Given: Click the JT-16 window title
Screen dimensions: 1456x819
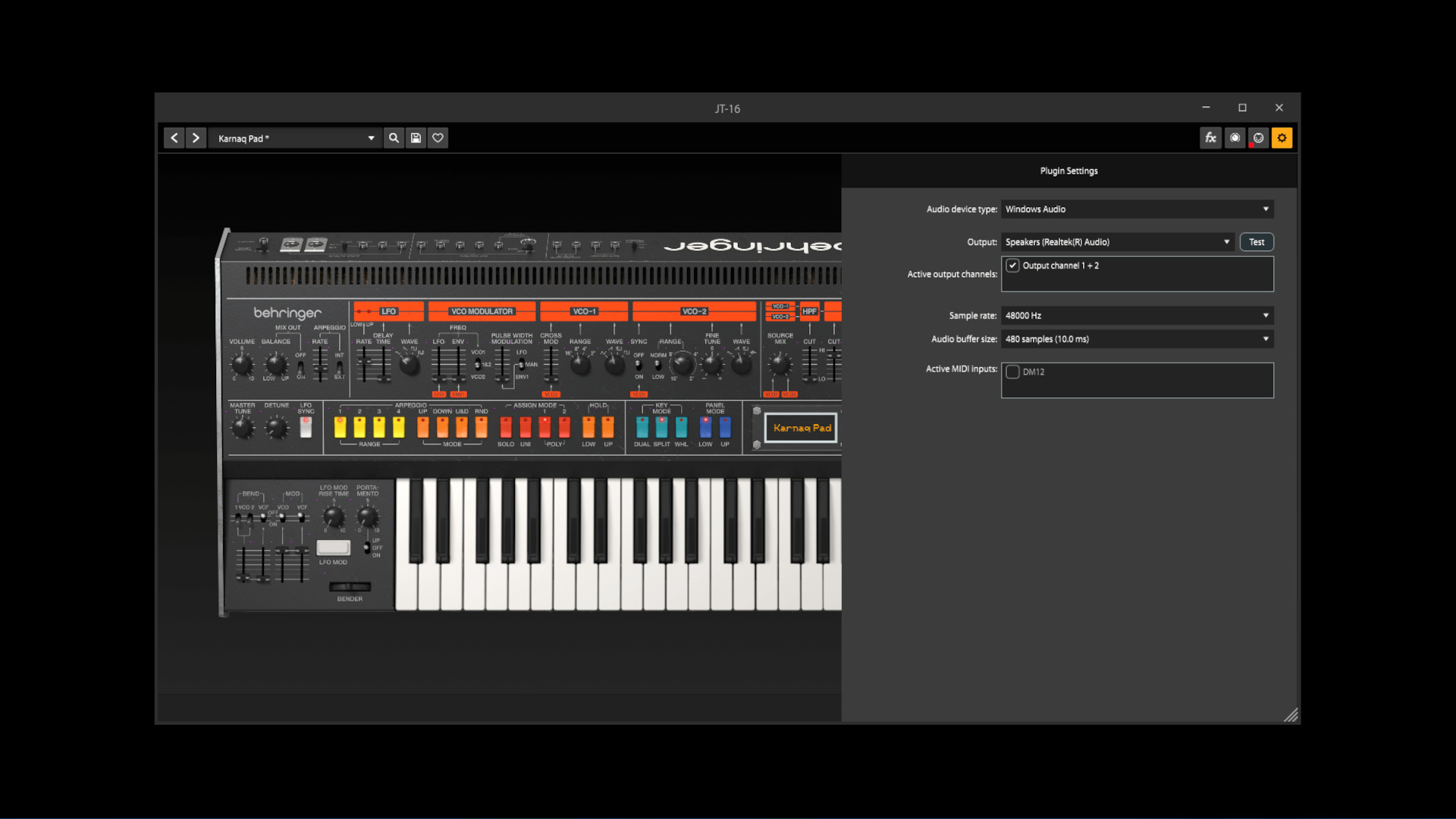Looking at the screenshot, I should (x=727, y=108).
